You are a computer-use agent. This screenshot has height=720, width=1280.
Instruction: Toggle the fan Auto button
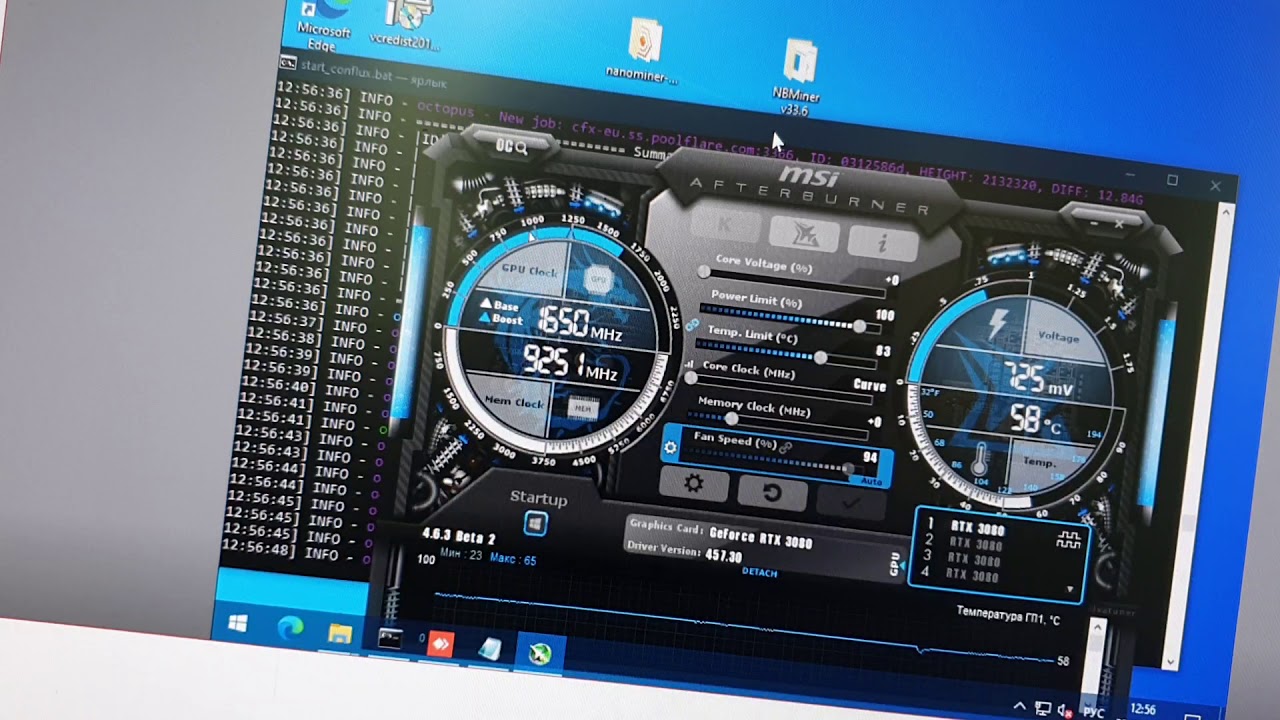[x=871, y=481]
